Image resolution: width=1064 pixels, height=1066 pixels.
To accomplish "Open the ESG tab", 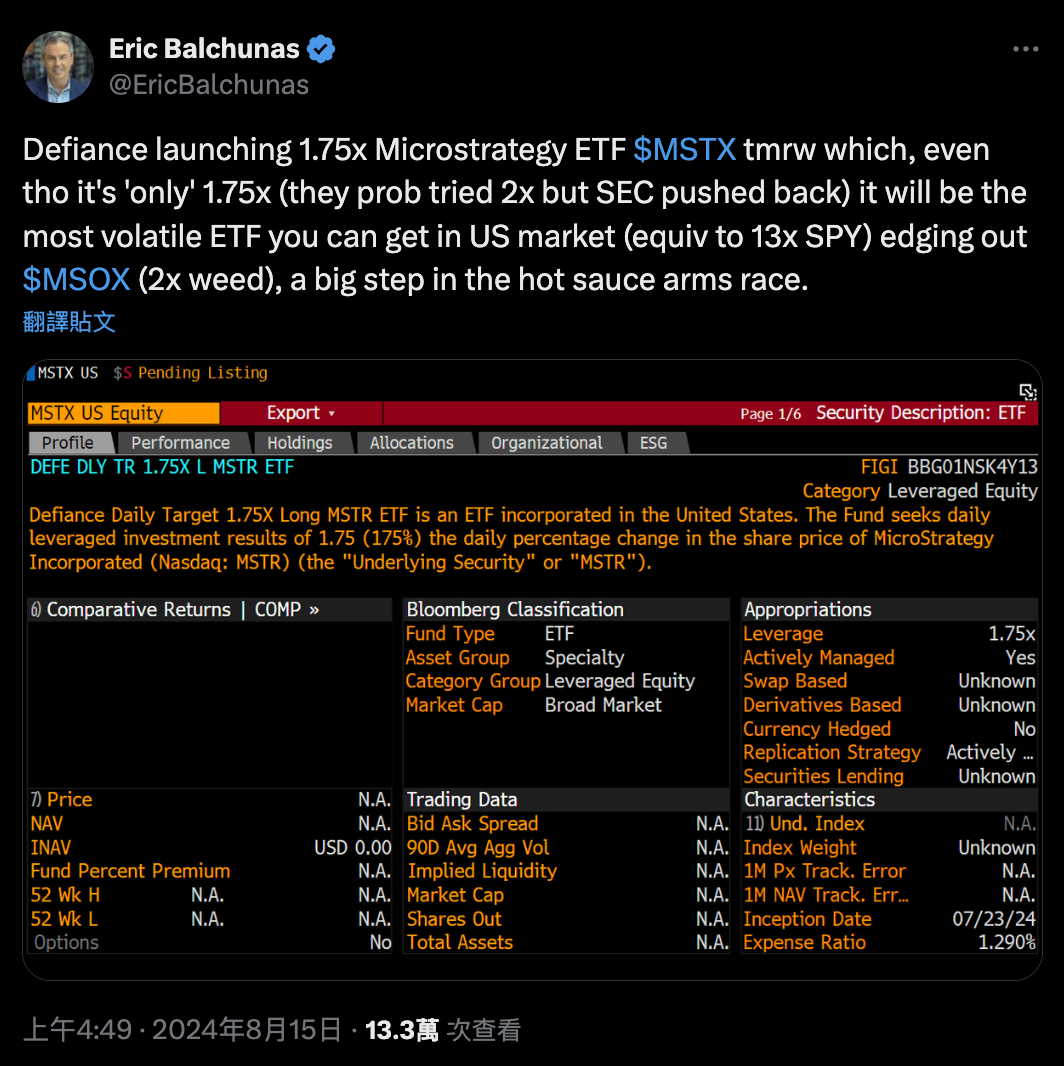I will [x=653, y=443].
